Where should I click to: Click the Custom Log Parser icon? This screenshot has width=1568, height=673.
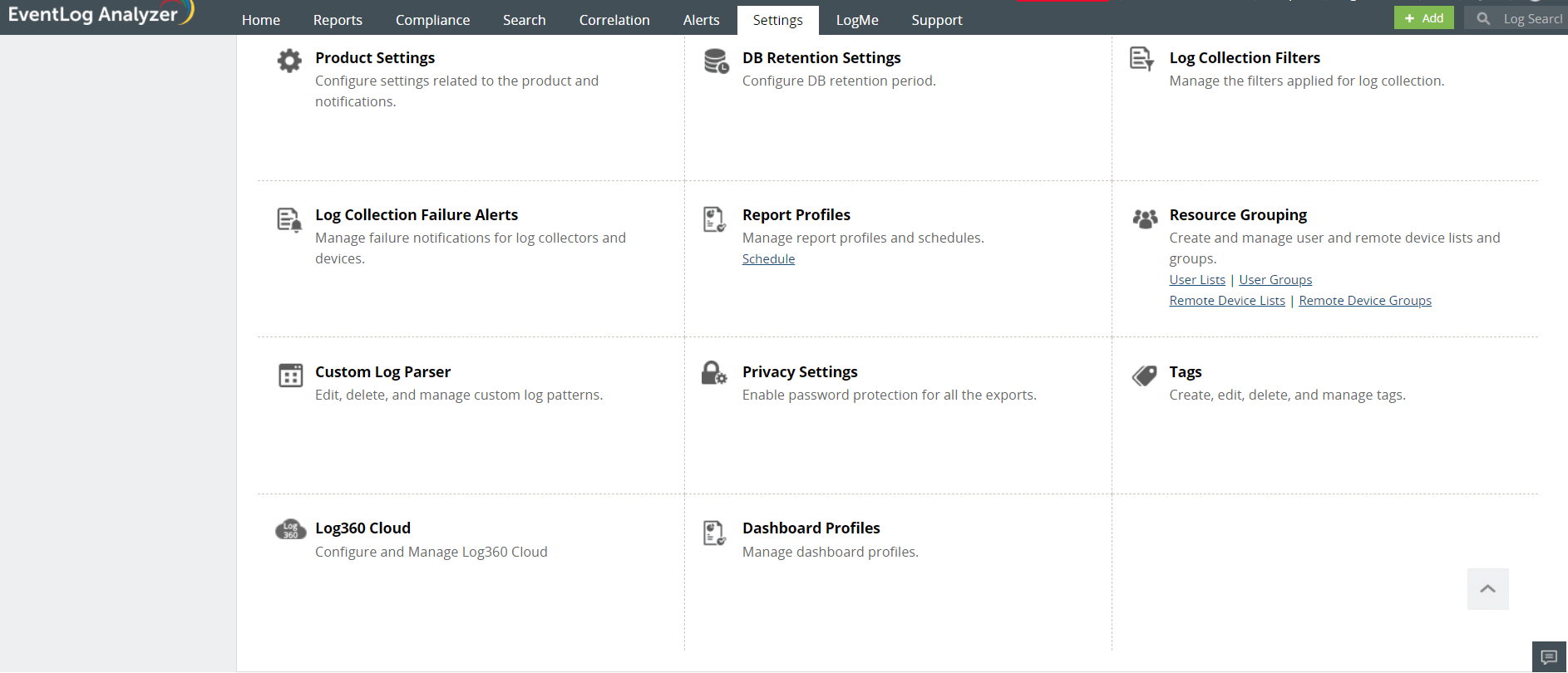click(x=290, y=376)
